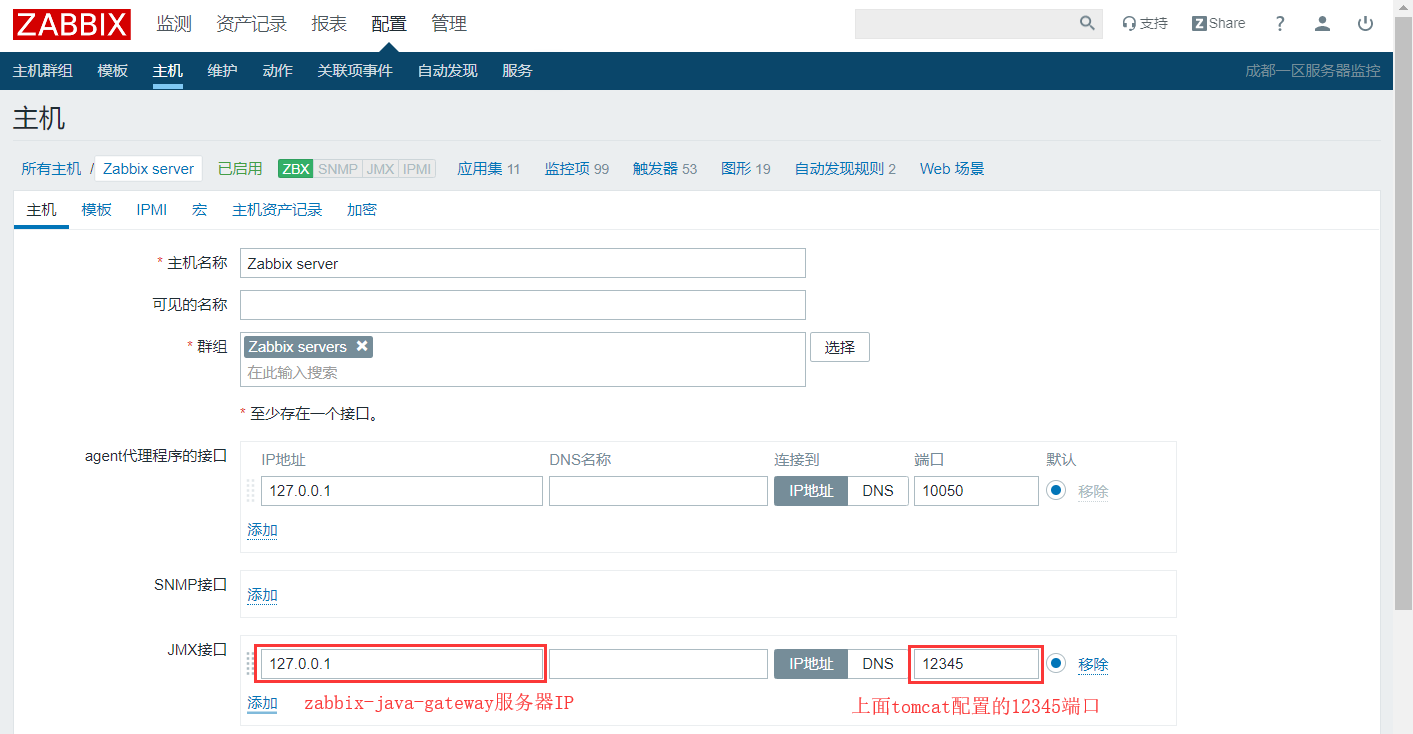Set agent interface connect to DNS
The height and width of the screenshot is (734, 1413).
click(878, 491)
